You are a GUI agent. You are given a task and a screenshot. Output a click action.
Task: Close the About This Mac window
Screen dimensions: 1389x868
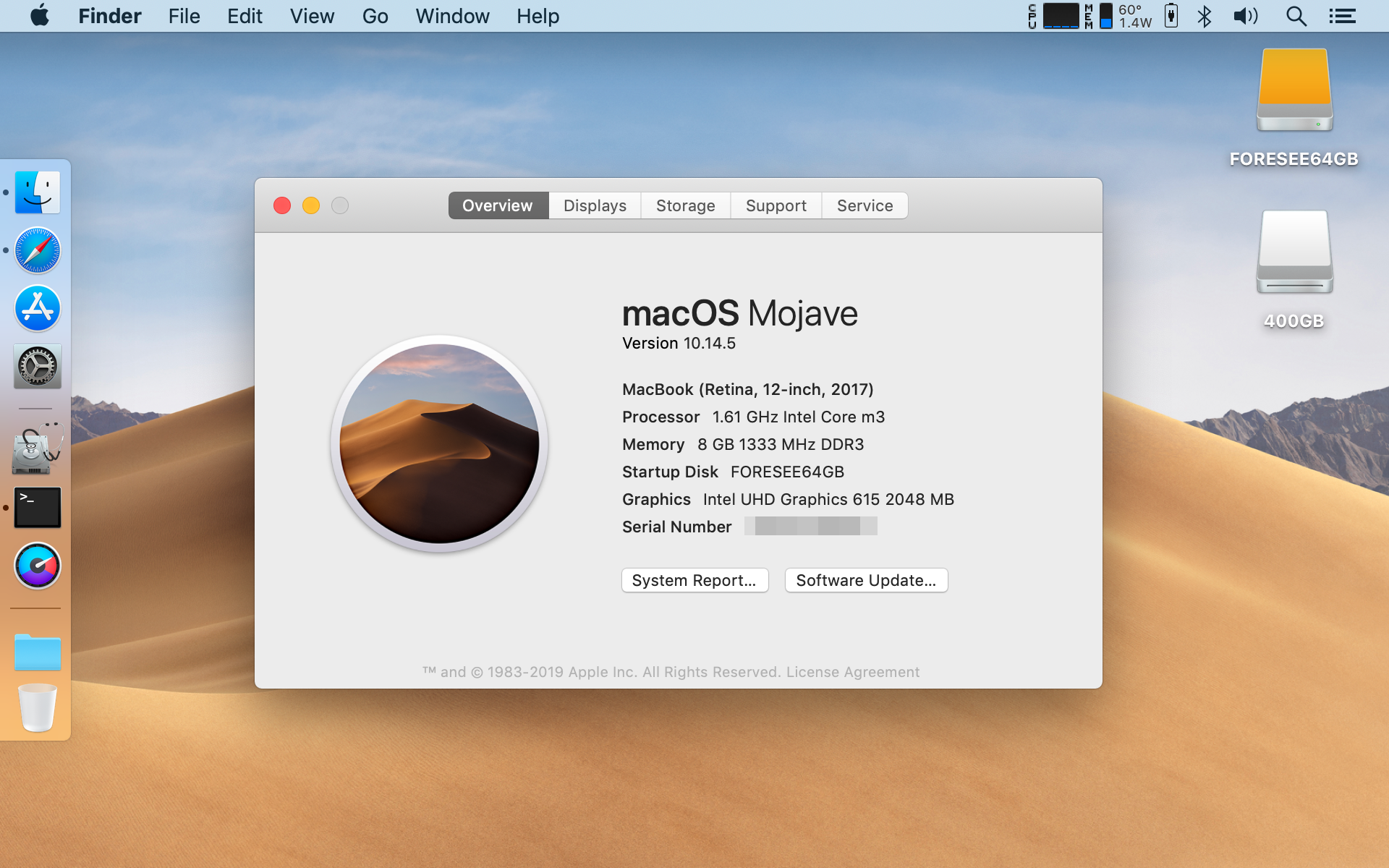point(282,205)
